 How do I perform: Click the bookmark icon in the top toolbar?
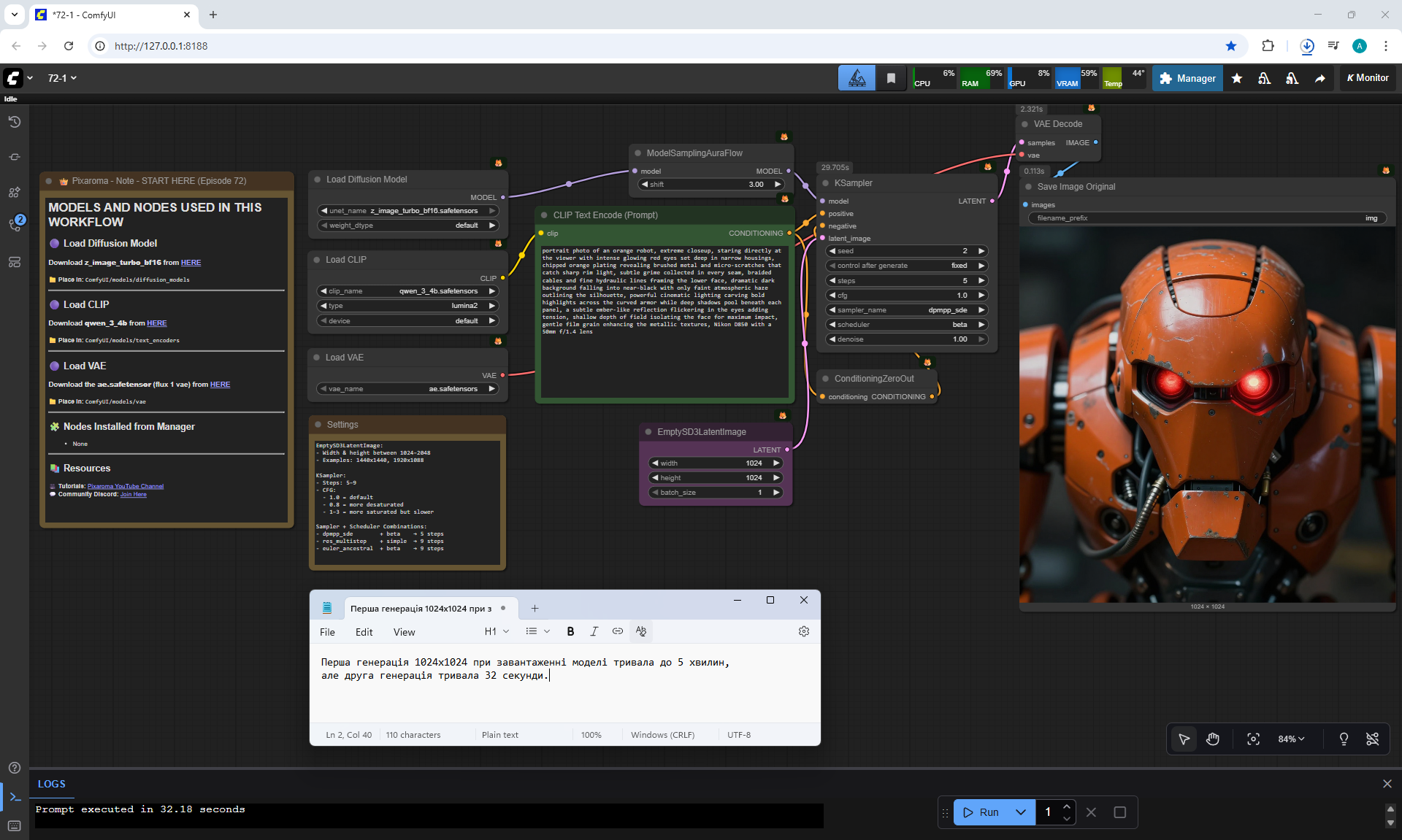[891, 78]
